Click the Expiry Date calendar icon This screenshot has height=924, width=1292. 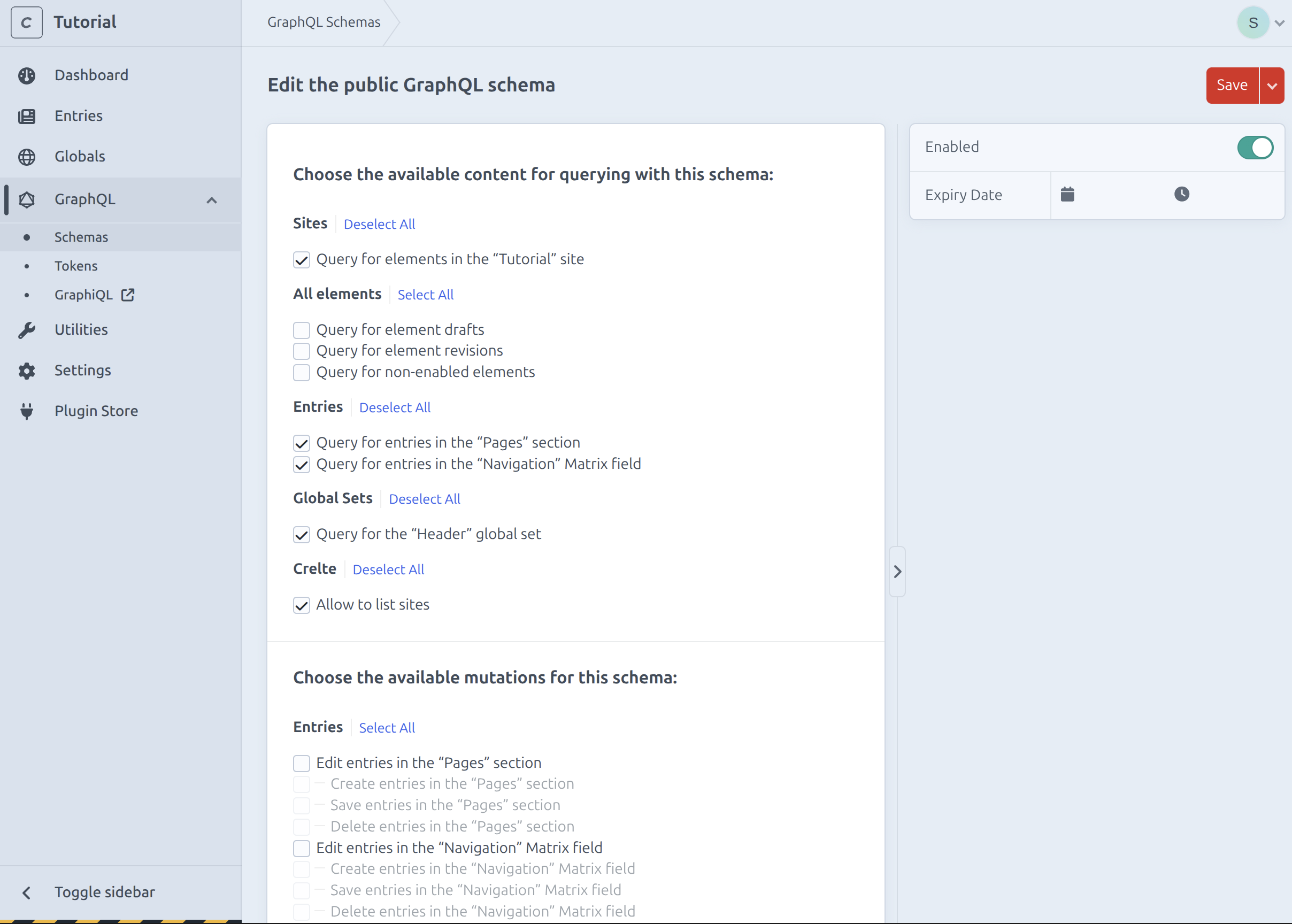[1067, 195]
